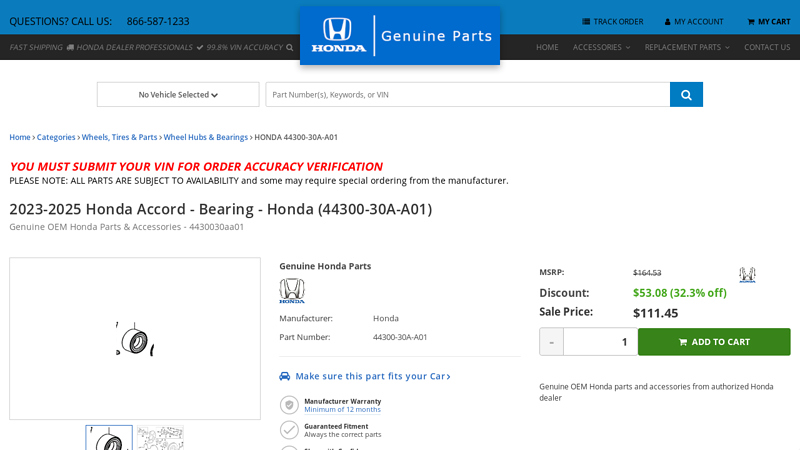Open My Cart in header
800x450 pixels.
point(769,21)
